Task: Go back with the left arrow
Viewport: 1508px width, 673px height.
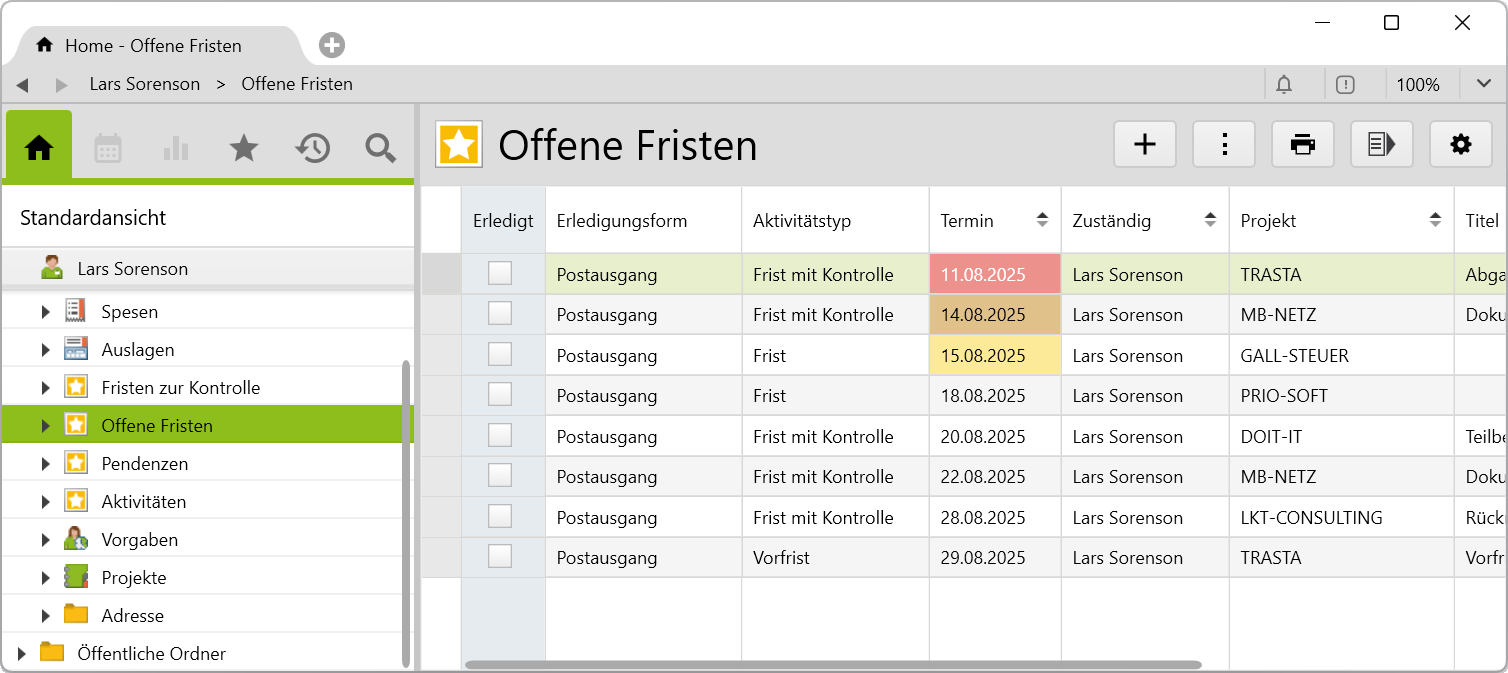Action: [22, 85]
